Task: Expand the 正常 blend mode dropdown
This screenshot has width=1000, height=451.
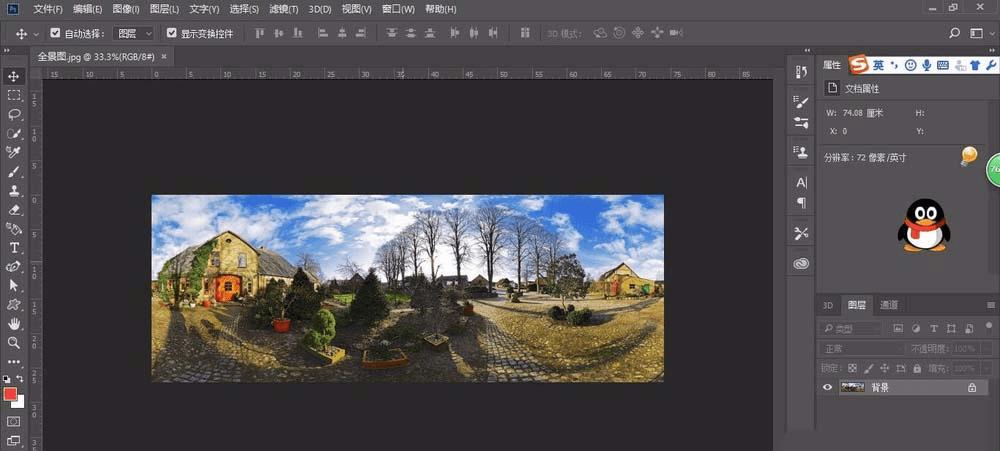Action: pyautogui.click(x=860, y=349)
